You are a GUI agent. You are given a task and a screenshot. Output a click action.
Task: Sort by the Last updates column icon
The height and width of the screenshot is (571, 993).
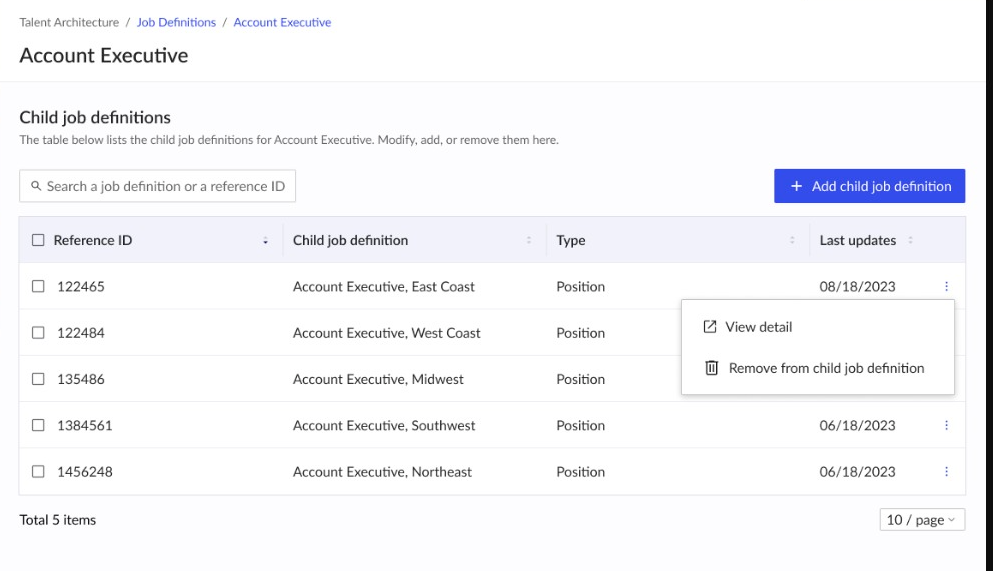(911, 241)
